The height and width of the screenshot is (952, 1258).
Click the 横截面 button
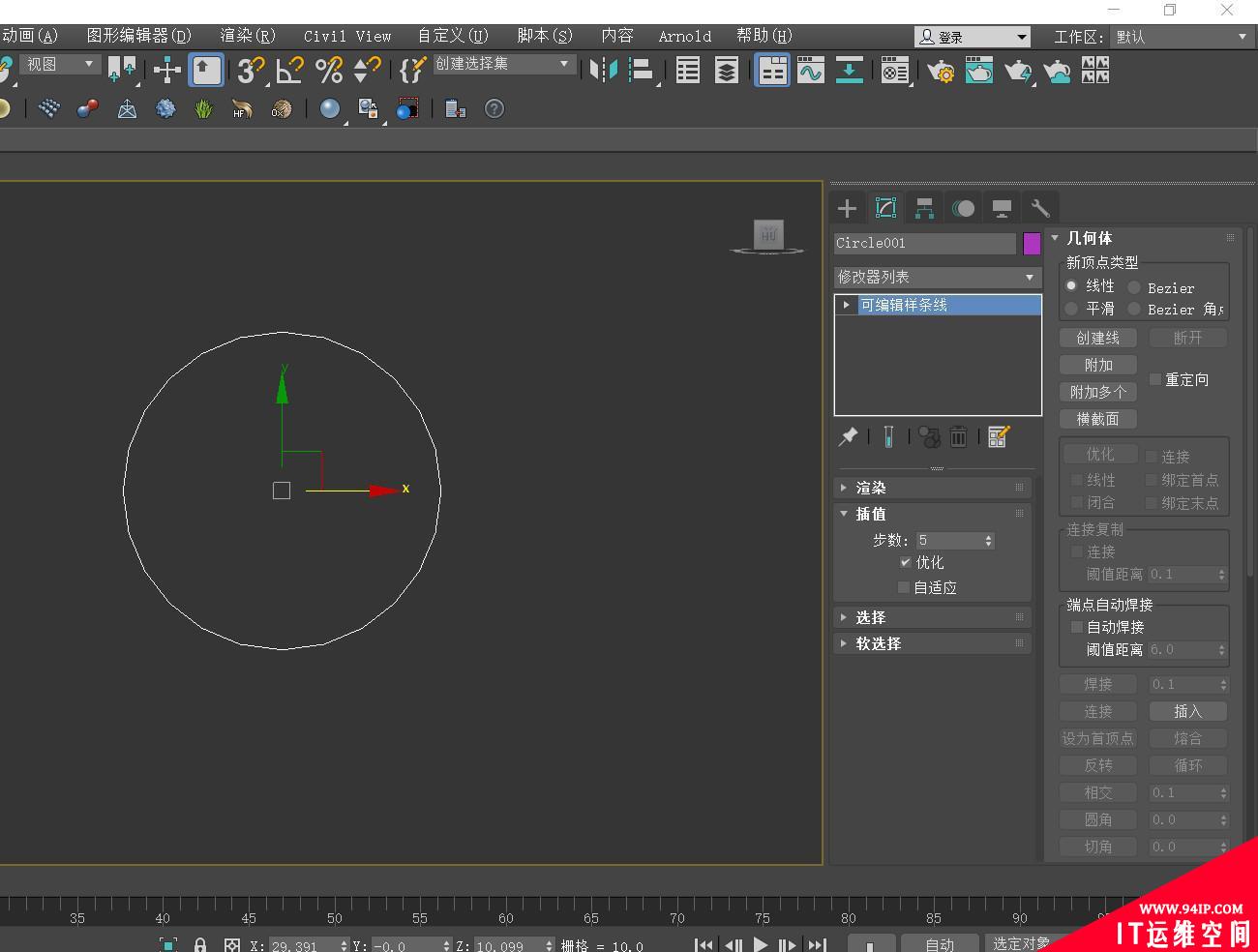tap(1097, 419)
